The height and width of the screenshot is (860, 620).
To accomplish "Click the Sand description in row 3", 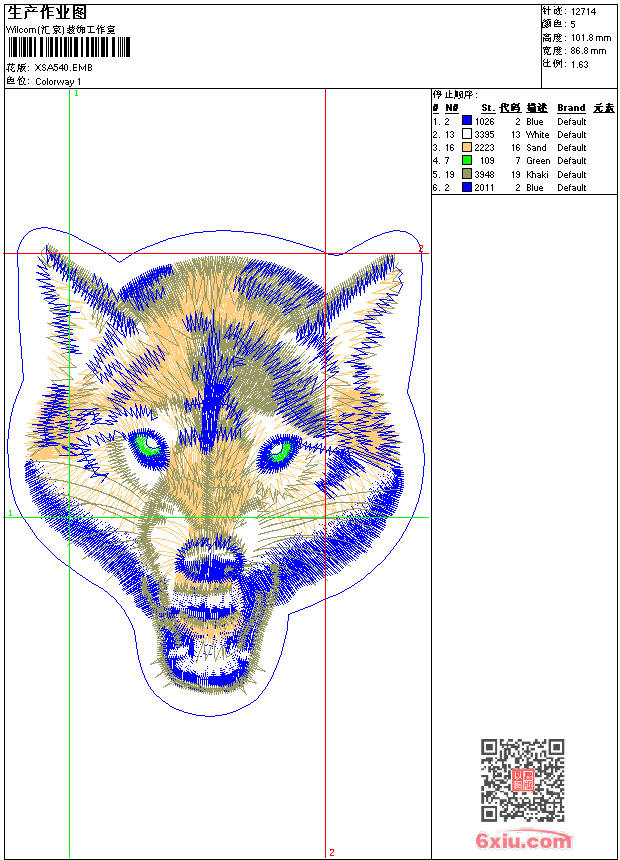I will coord(536,148).
